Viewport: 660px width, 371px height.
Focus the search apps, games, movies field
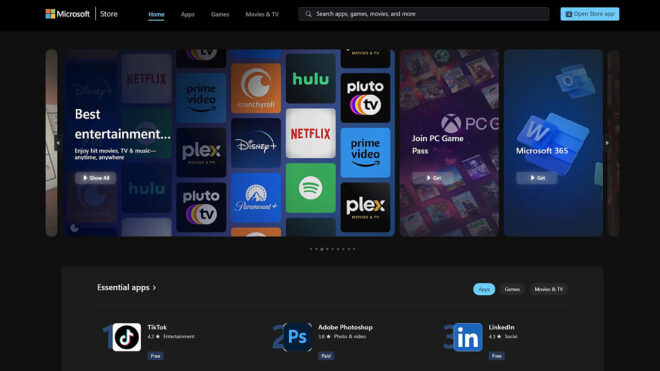tap(423, 14)
